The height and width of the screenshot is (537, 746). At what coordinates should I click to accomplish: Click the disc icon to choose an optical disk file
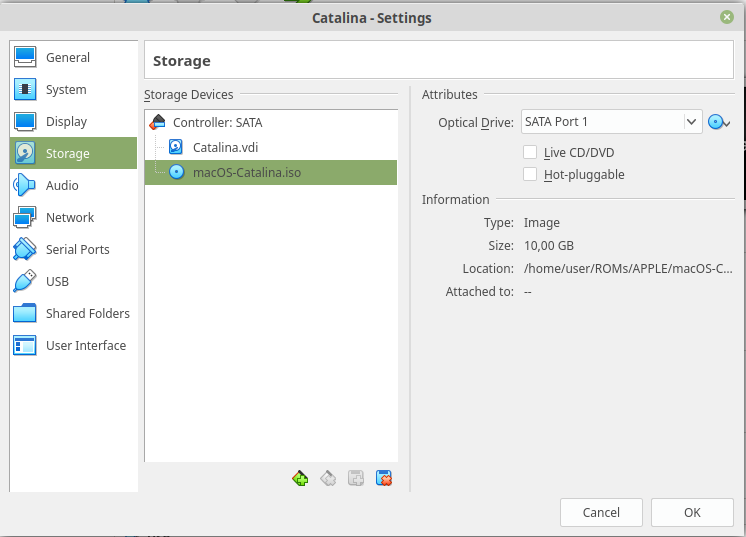718,122
